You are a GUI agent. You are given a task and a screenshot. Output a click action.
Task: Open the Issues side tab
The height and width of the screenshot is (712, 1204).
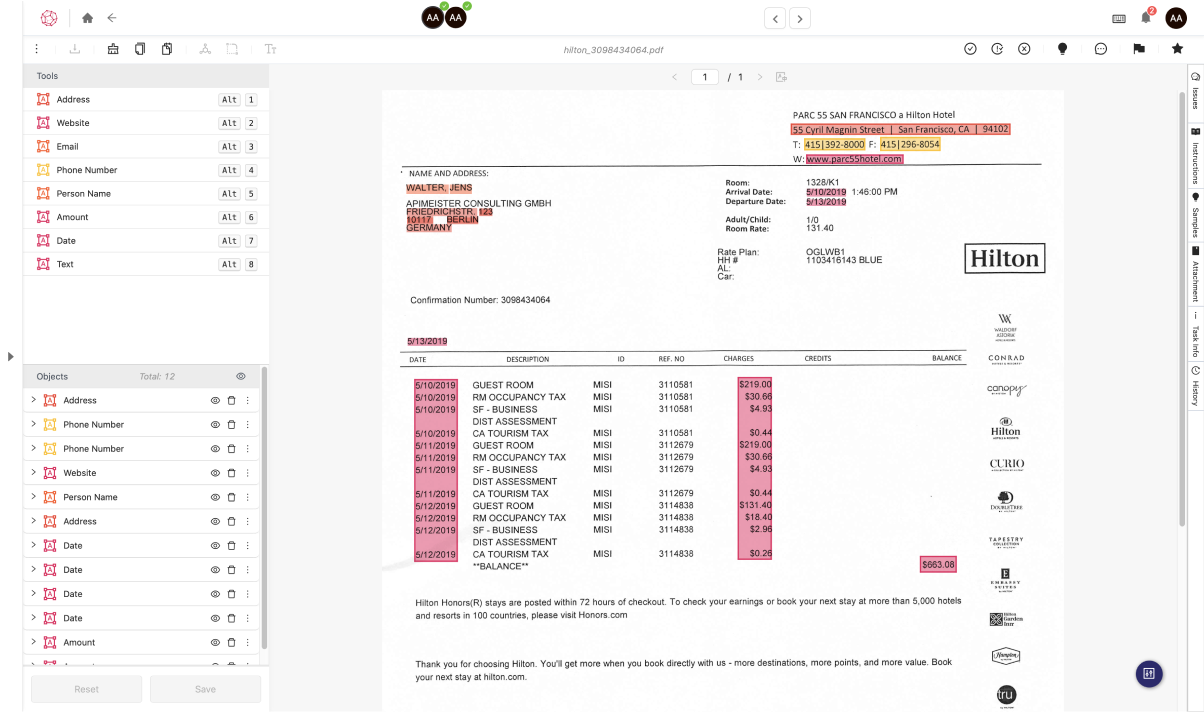tap(1195, 92)
